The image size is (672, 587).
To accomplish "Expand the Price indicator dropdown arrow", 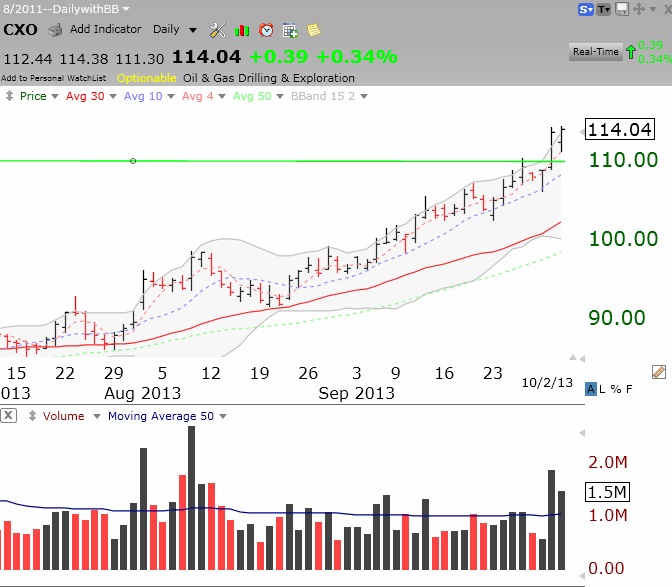I will coord(55,96).
